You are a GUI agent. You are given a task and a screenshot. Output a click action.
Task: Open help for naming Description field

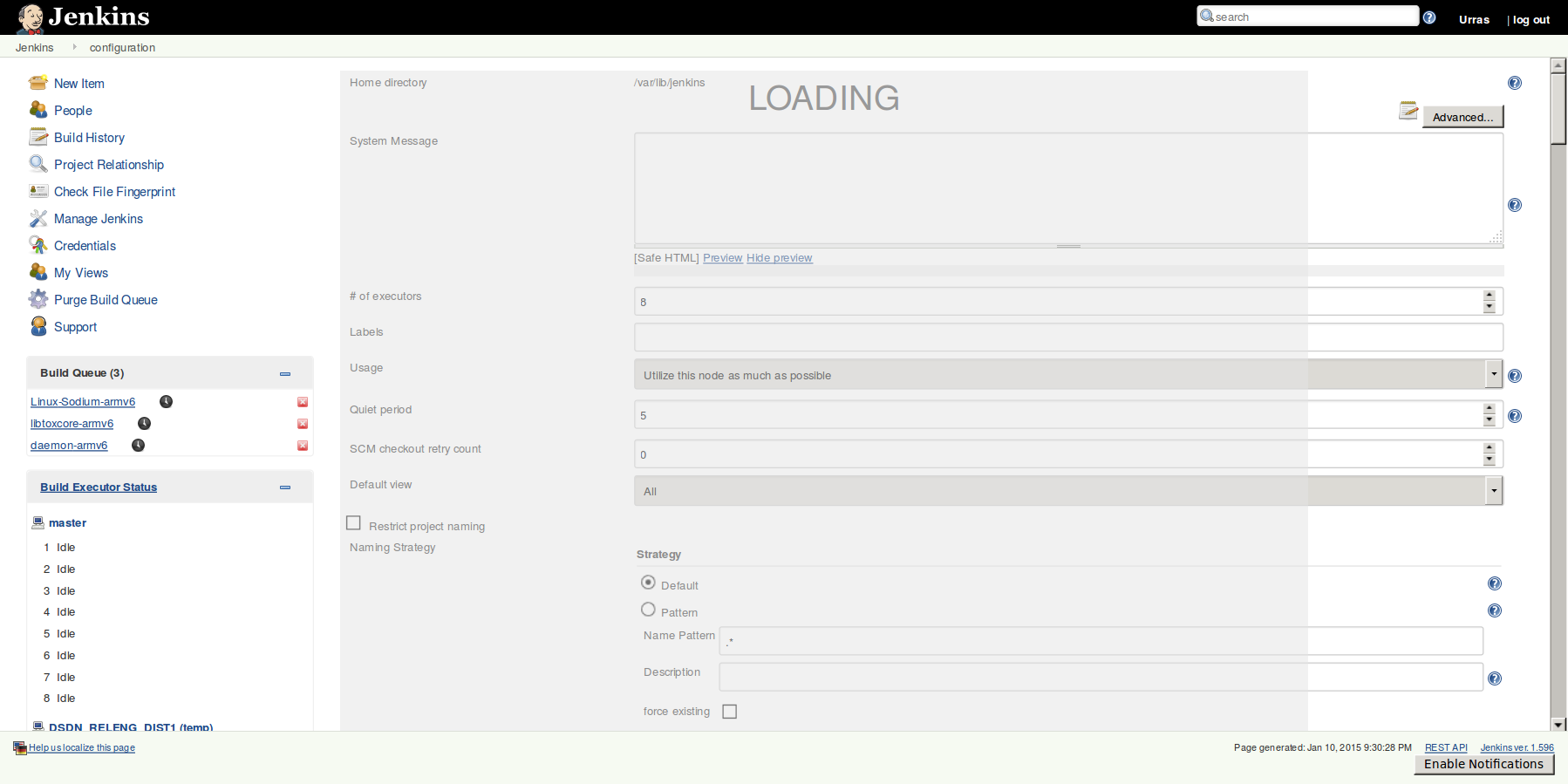pos(1495,678)
